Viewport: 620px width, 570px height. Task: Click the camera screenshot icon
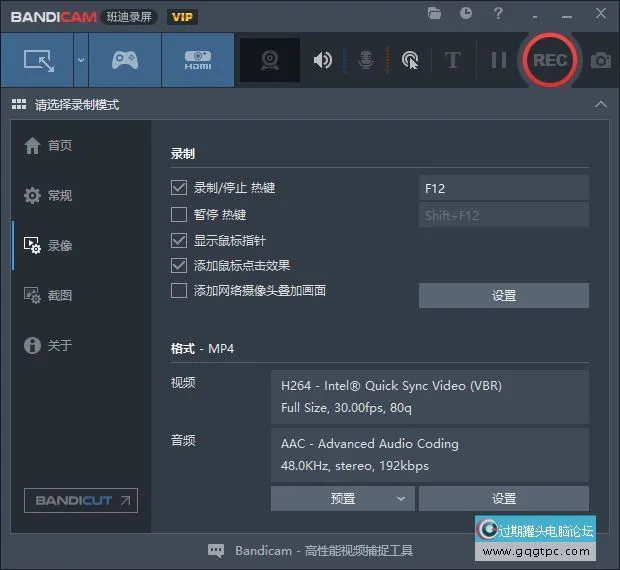(600, 60)
